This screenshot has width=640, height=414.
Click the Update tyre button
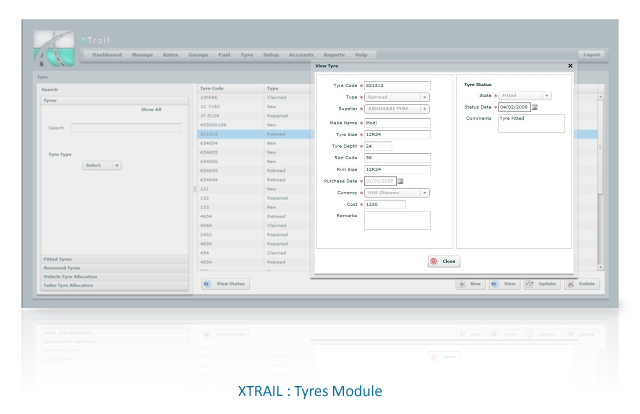[x=542, y=284]
